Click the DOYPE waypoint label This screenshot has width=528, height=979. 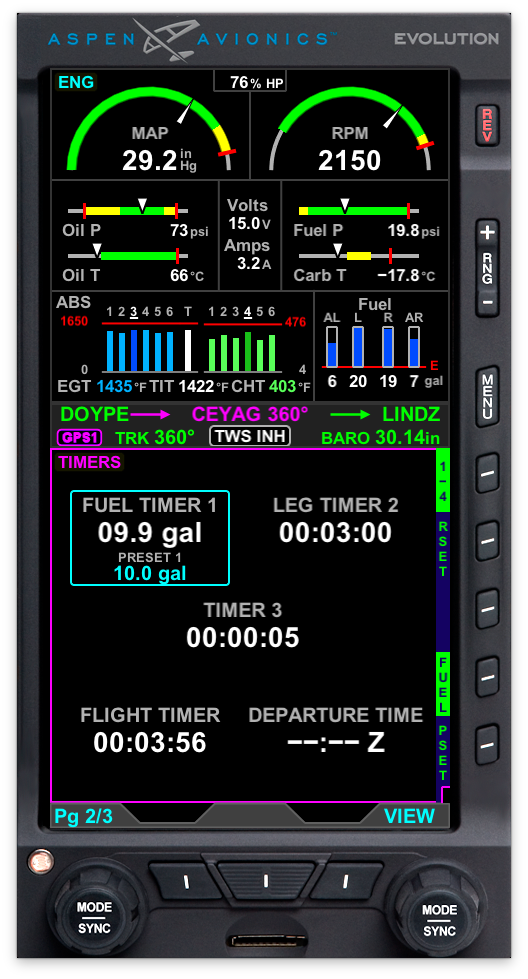94,414
